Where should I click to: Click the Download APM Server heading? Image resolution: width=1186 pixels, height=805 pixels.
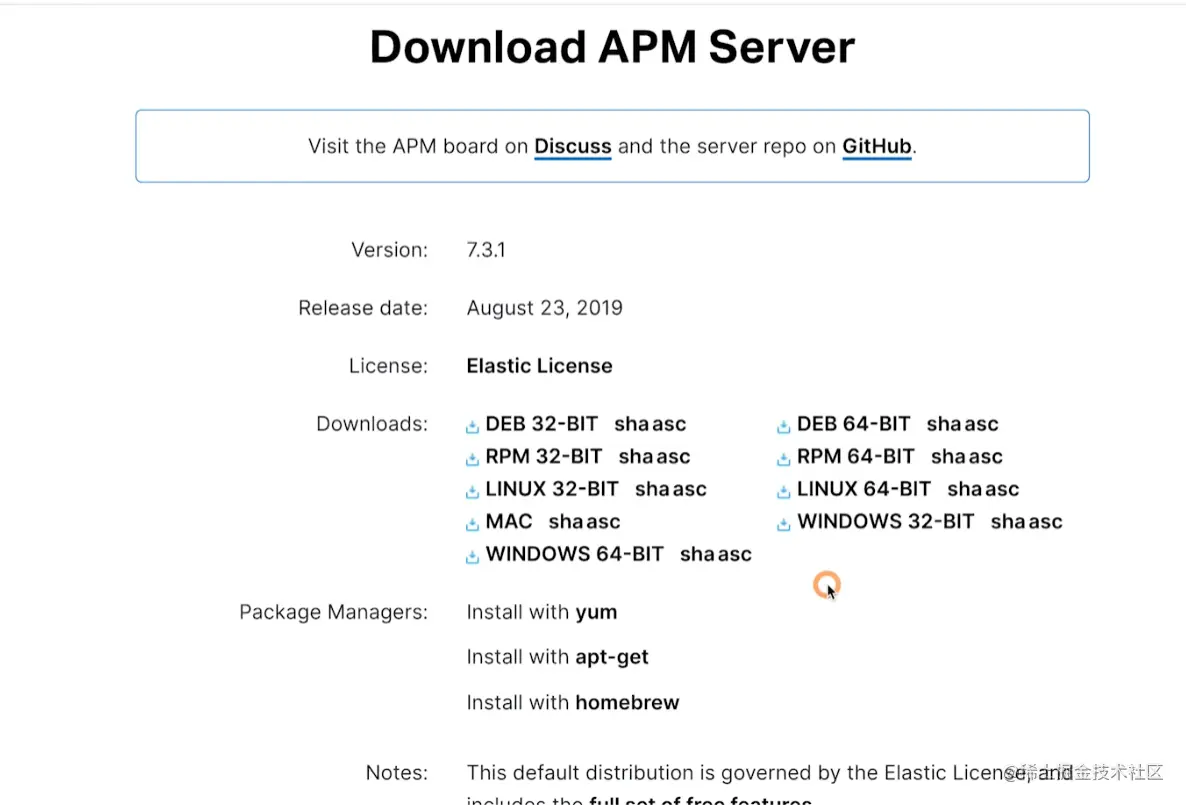pyautogui.click(x=612, y=47)
